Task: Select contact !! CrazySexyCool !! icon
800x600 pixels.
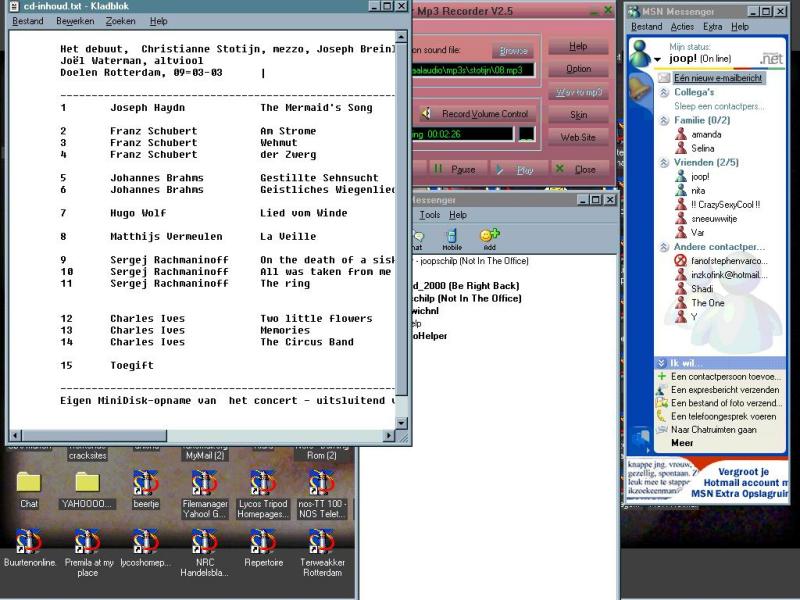Action: (x=681, y=205)
